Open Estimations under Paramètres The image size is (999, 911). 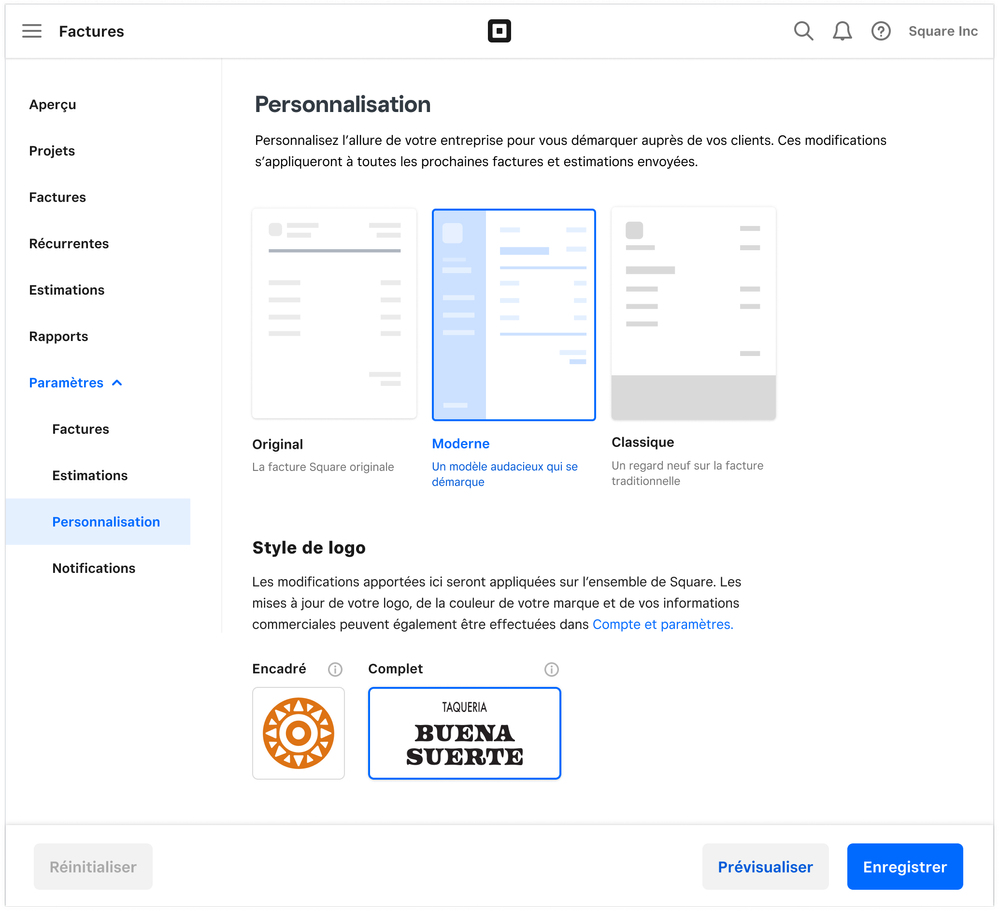pyautogui.click(x=90, y=475)
